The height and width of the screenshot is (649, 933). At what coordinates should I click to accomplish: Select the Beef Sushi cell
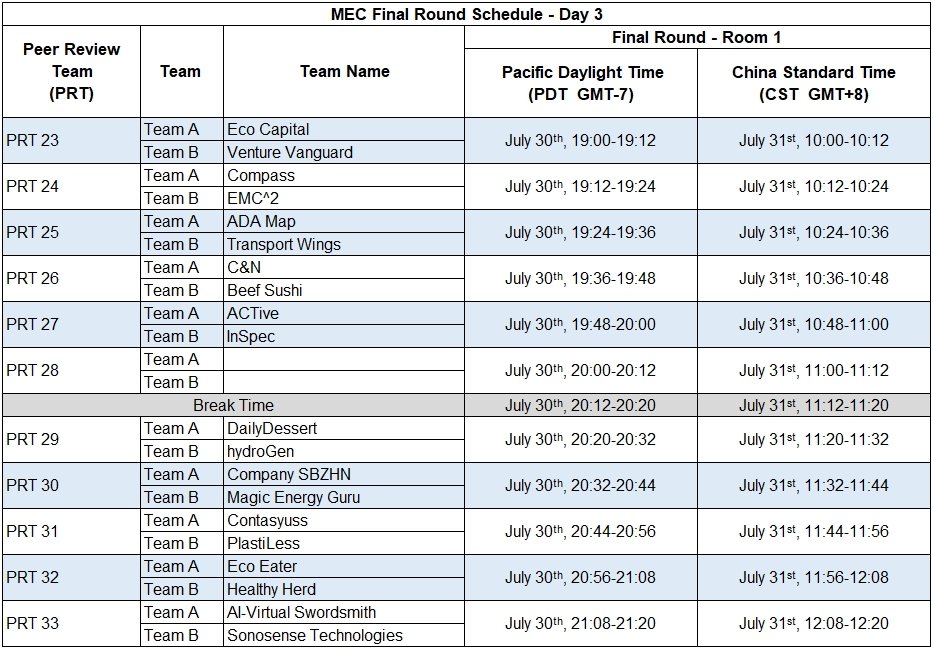click(343, 290)
